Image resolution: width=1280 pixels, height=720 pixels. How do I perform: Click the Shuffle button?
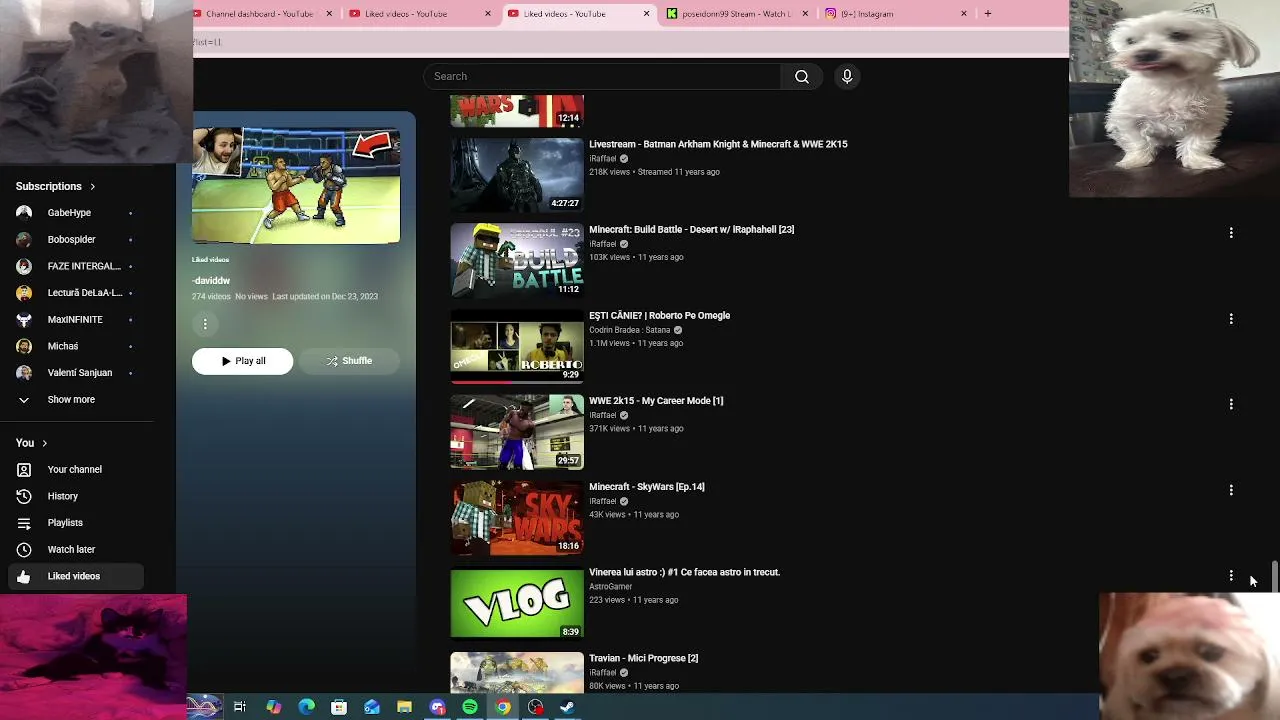click(x=349, y=361)
